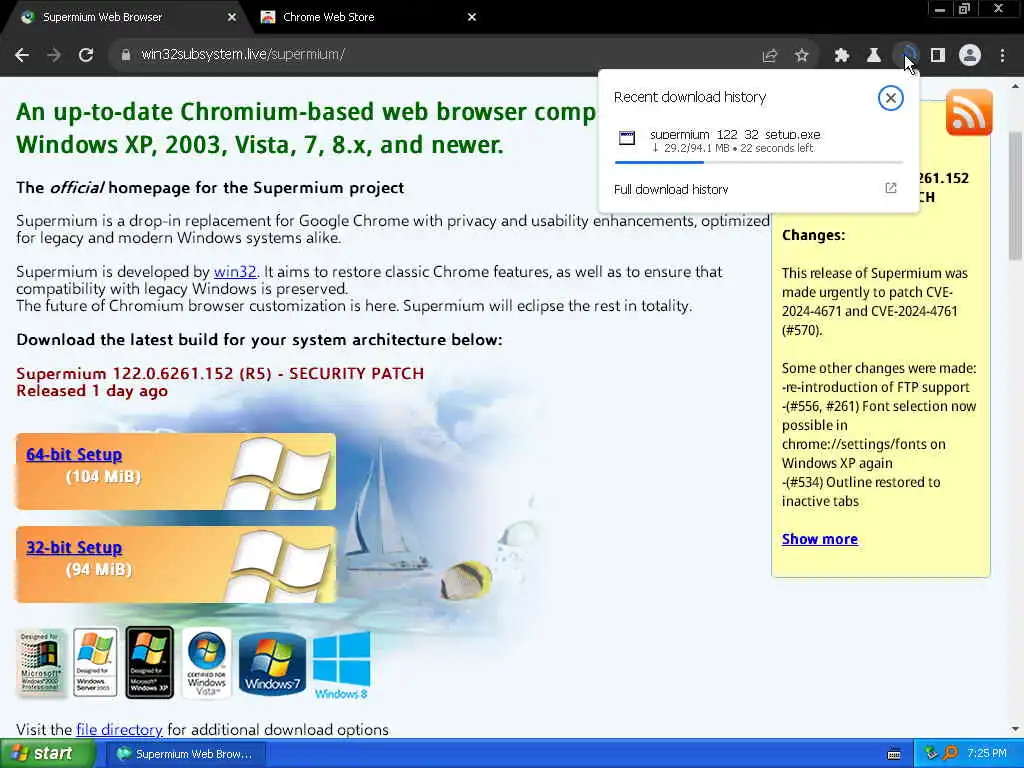Click the keyboard icon in the taskbar
Image resolution: width=1024 pixels, height=768 pixels.
point(894,754)
